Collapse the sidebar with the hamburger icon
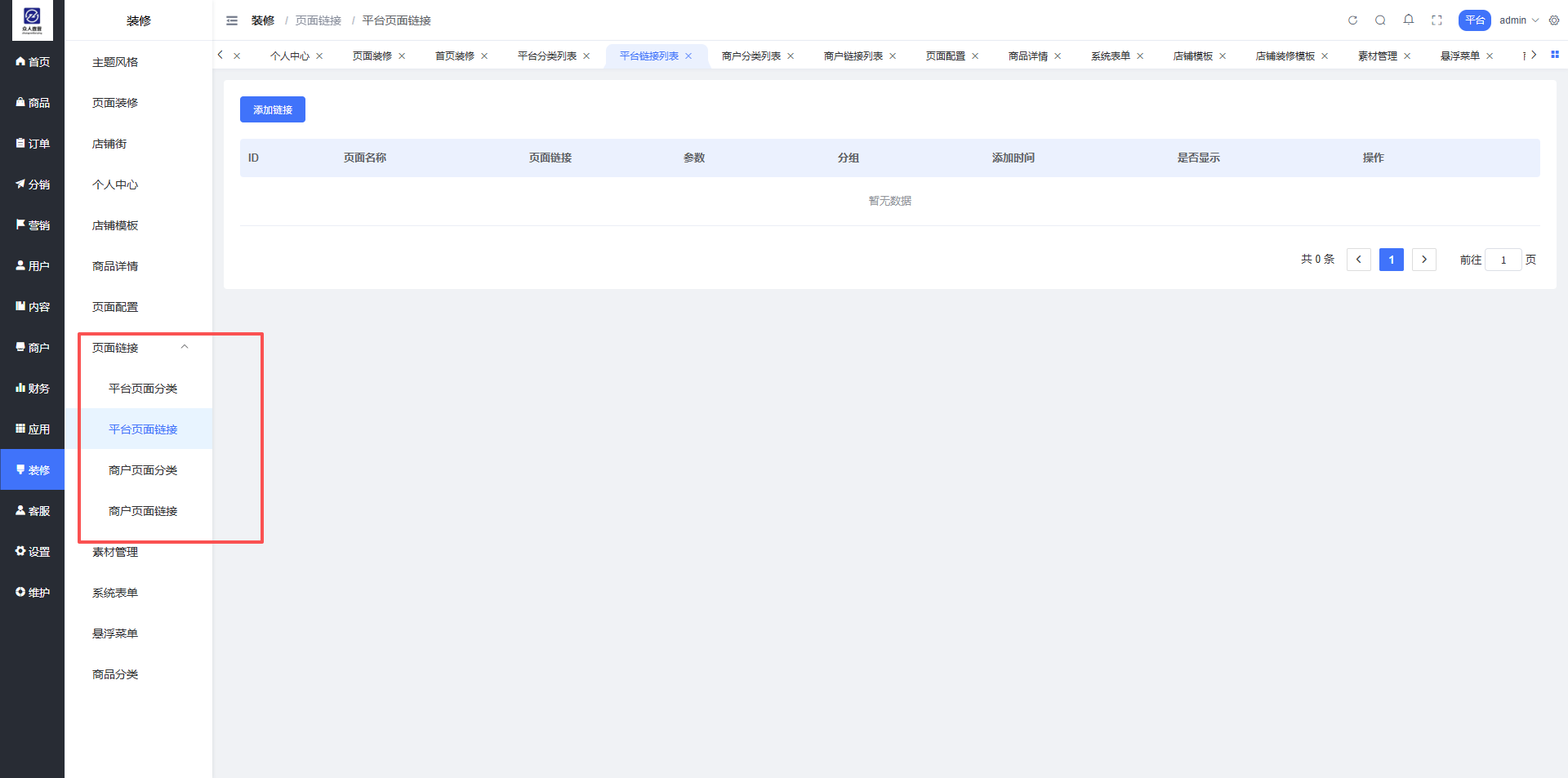 [232, 20]
